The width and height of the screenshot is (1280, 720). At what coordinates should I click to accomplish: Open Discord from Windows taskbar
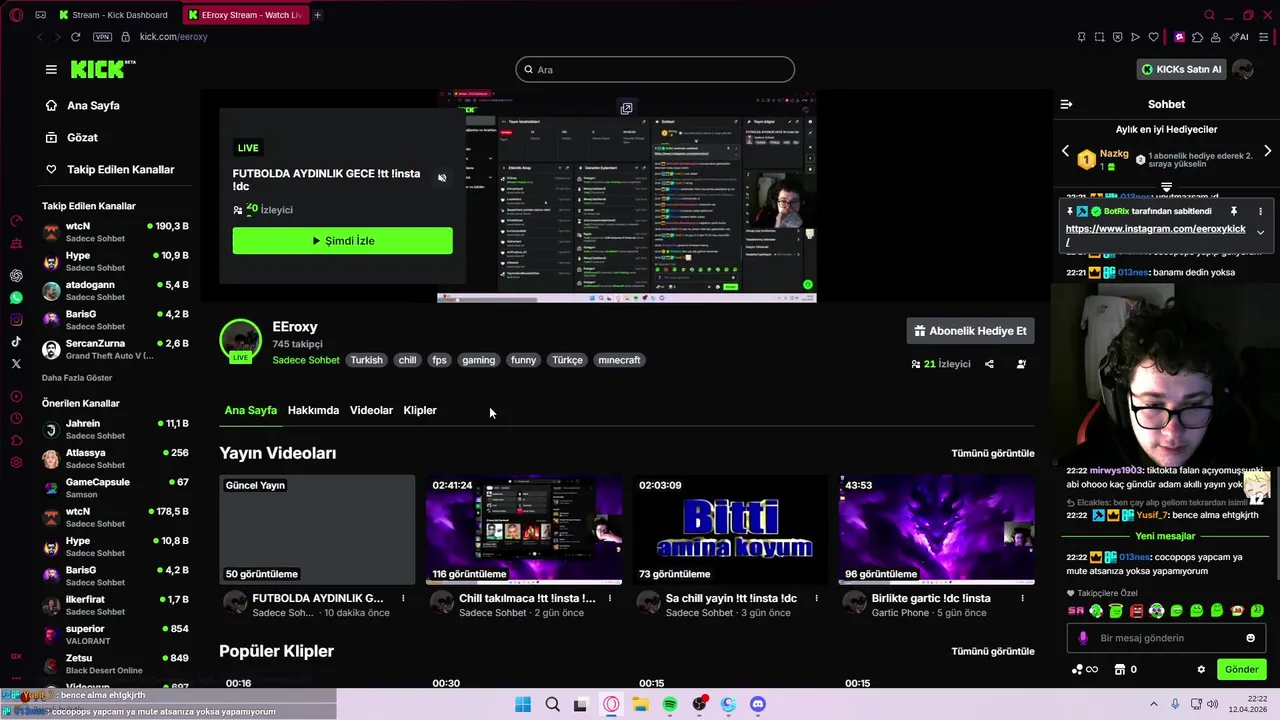click(x=757, y=704)
